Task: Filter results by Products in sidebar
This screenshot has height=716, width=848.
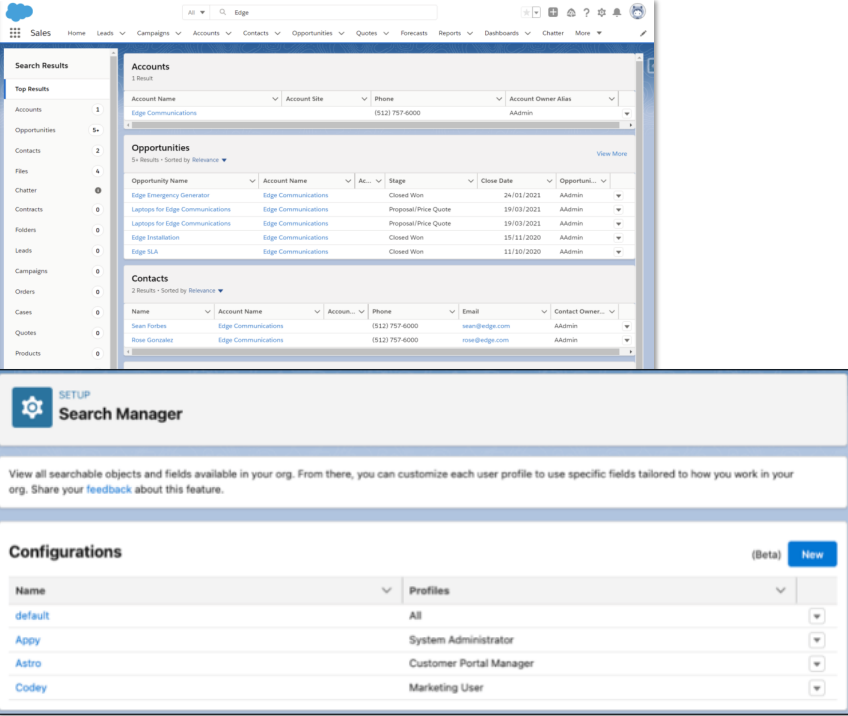Action: (57, 353)
